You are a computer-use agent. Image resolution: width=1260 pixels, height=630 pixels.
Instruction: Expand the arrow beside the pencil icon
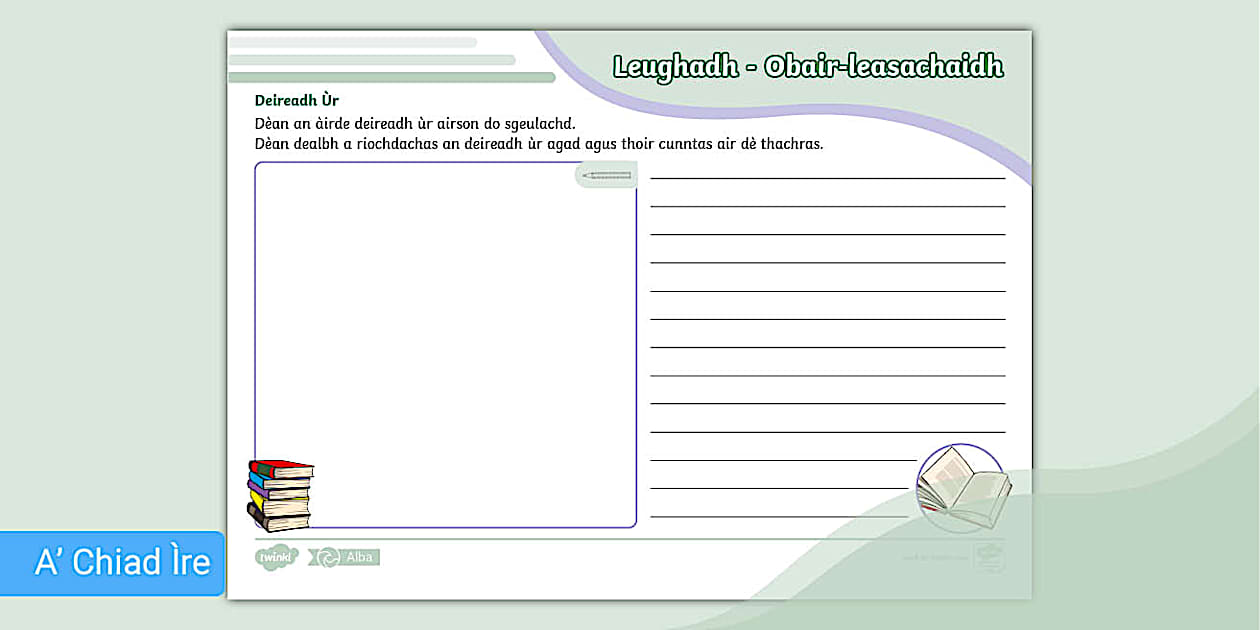pos(587,173)
